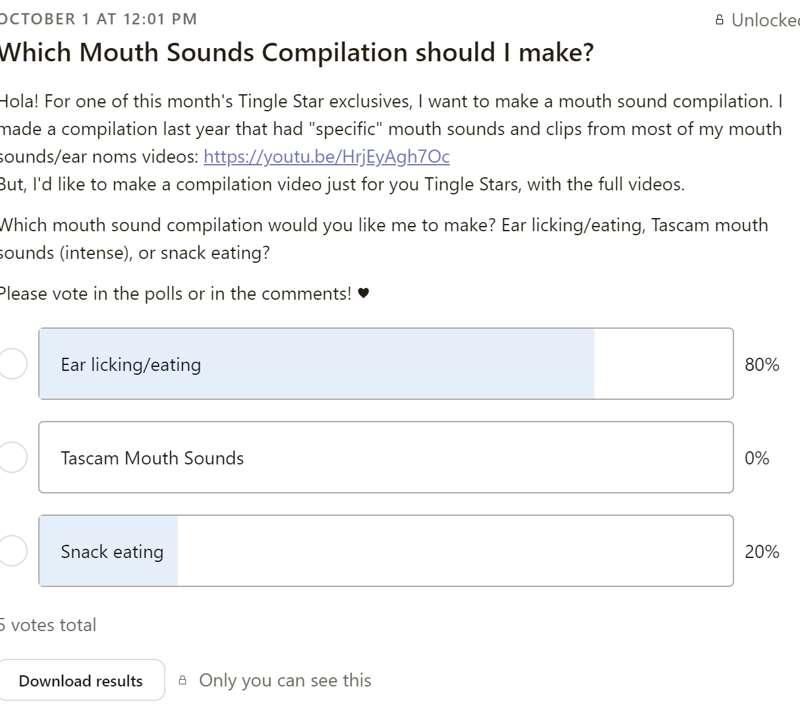Click the votes total text

point(48,625)
